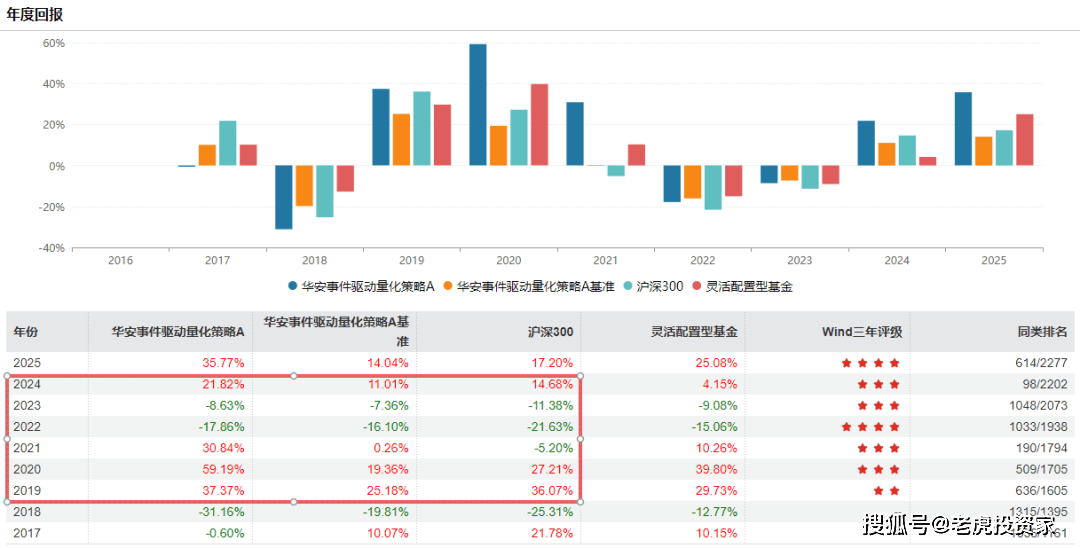Click the Wind三年评级 column header
The width and height of the screenshot is (1080, 548).
coord(862,332)
